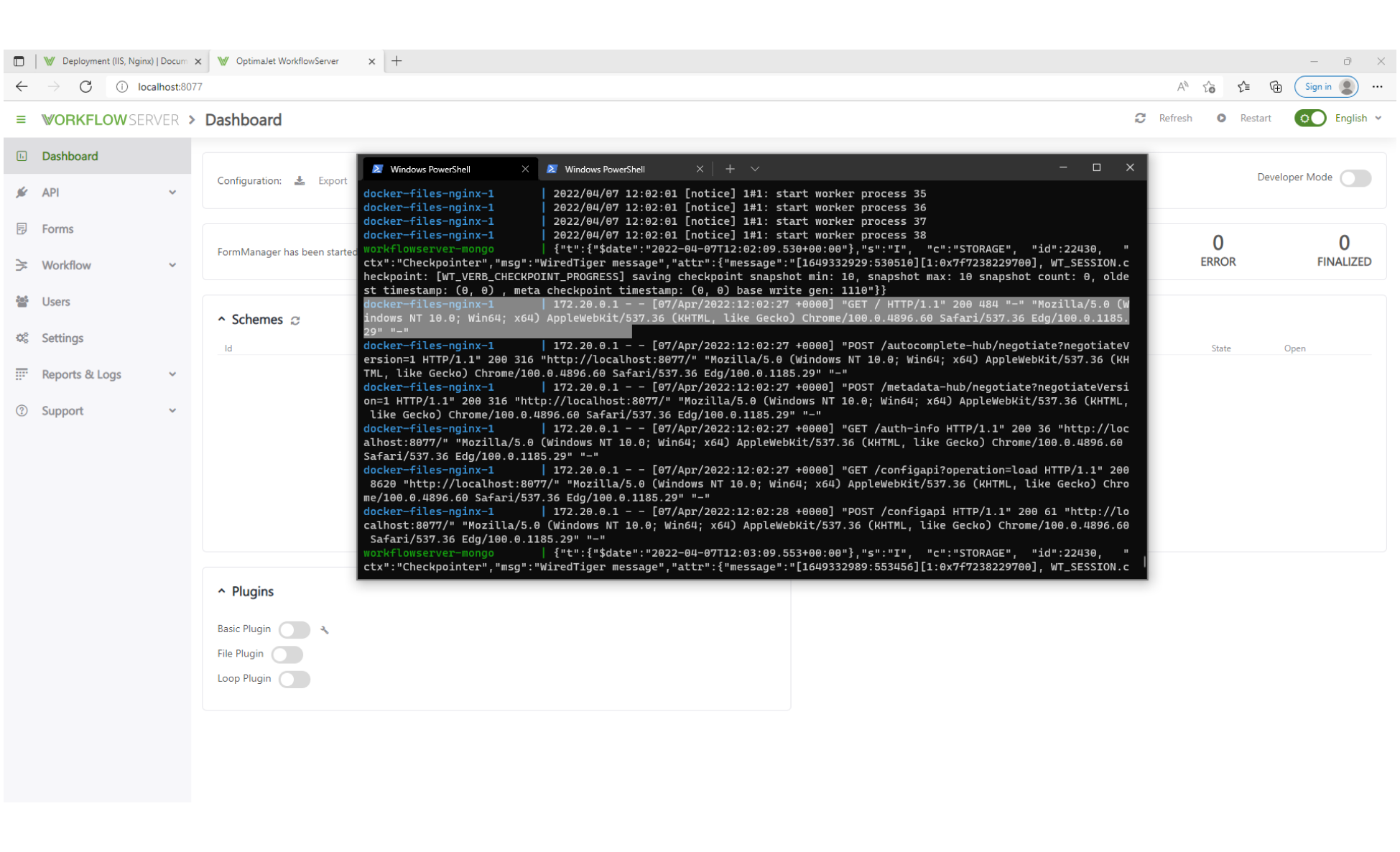
Task: Click the Dashboard sidebar icon
Action: click(x=22, y=156)
